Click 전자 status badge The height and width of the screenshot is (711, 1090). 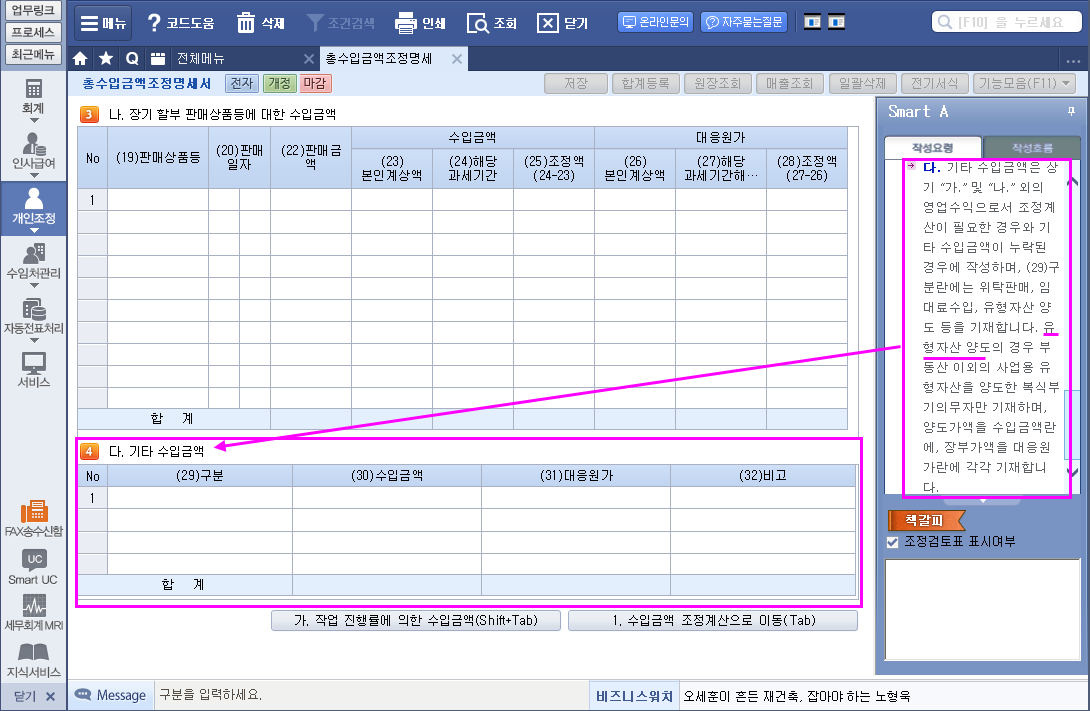[242, 83]
